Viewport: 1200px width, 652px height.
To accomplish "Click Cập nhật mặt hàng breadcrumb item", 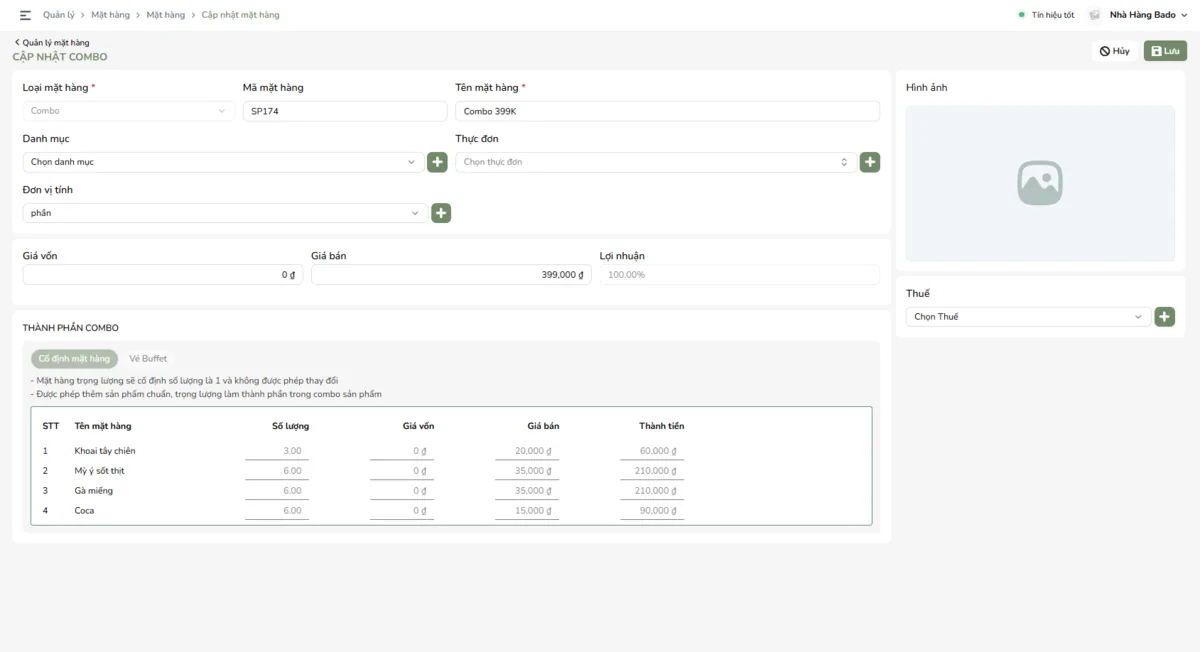I will coord(241,15).
